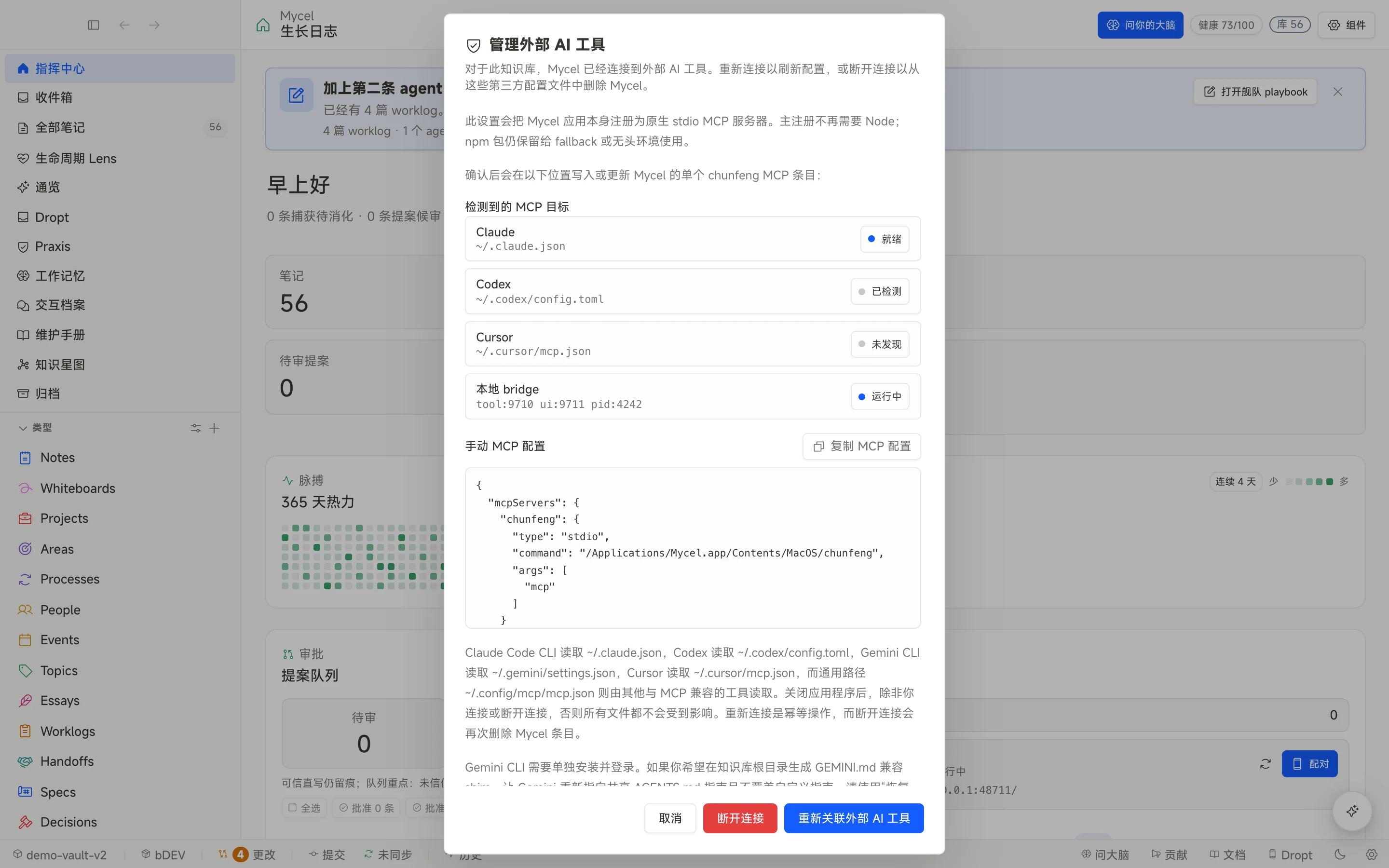This screenshot has height=868, width=1389.
Task: Click 打开舰队 playbook button
Action: [1255, 92]
